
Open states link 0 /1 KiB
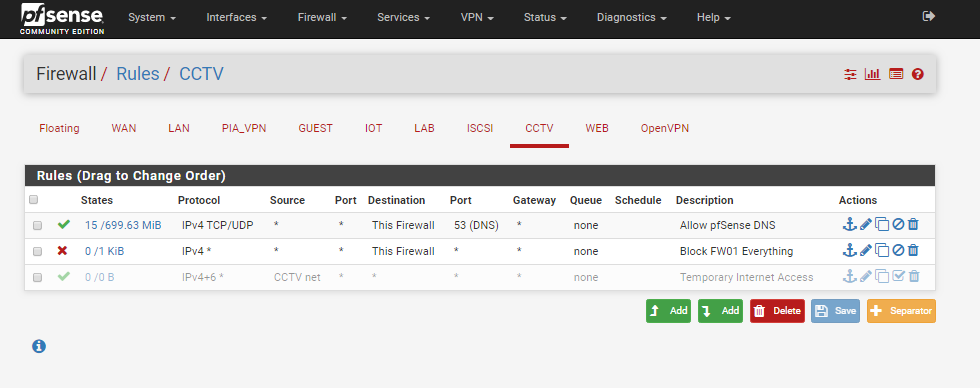104,252
